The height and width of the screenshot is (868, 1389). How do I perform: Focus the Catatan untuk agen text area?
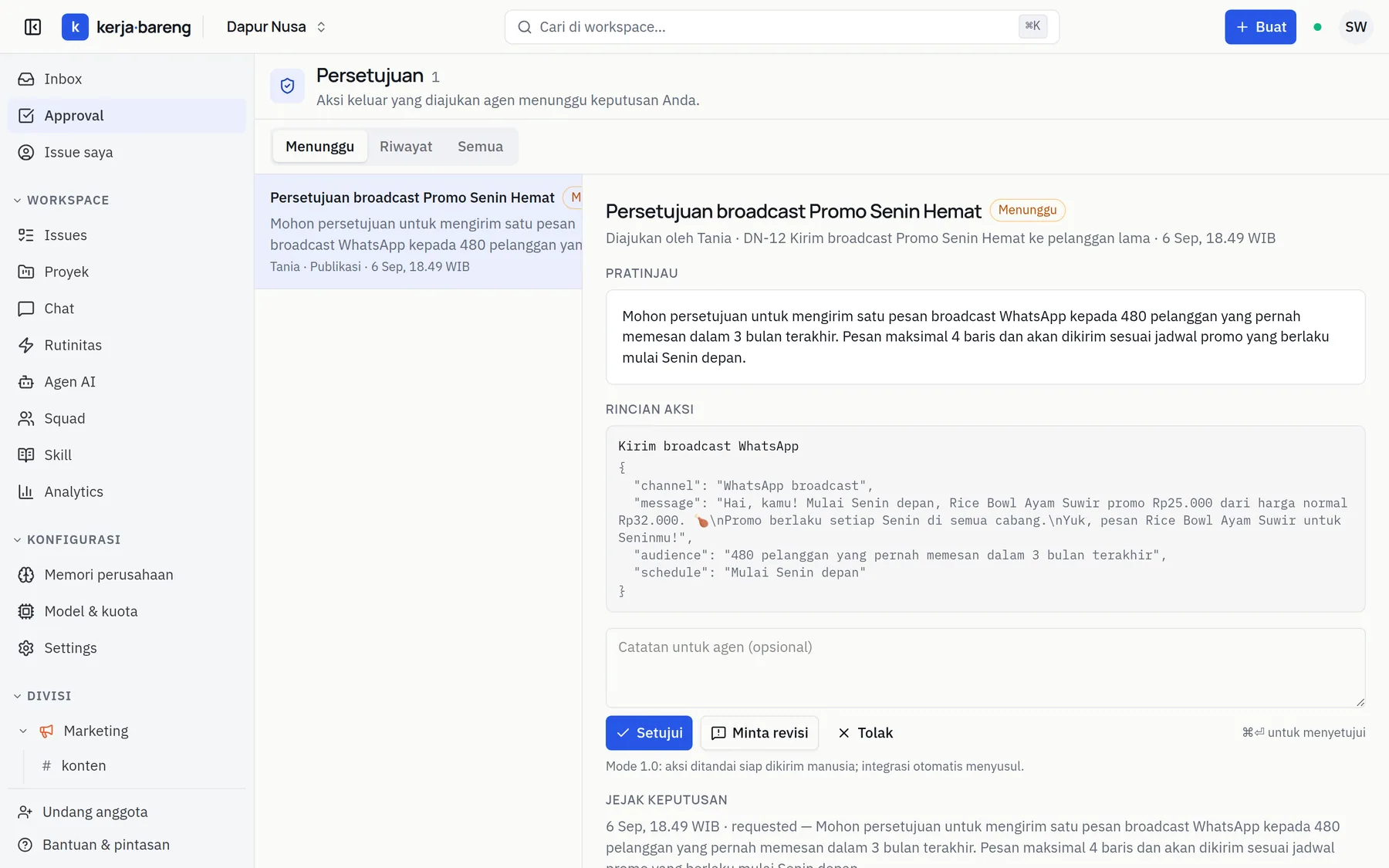click(985, 667)
